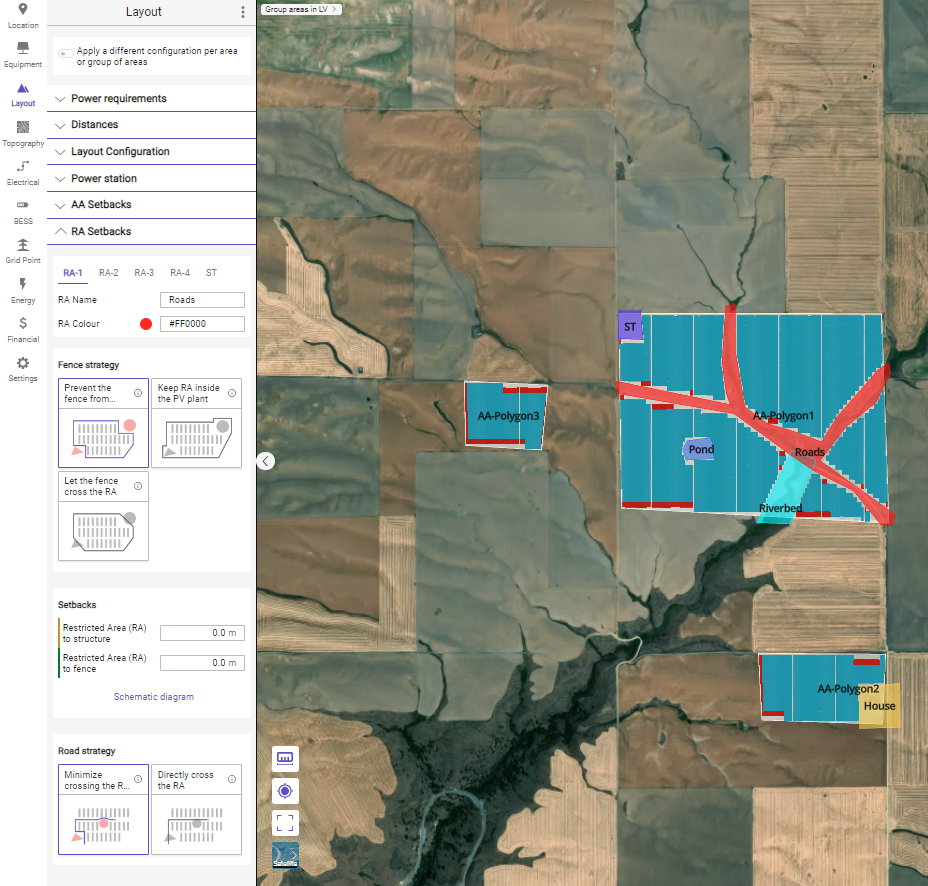Click the red RA Colour swatch

(146, 324)
